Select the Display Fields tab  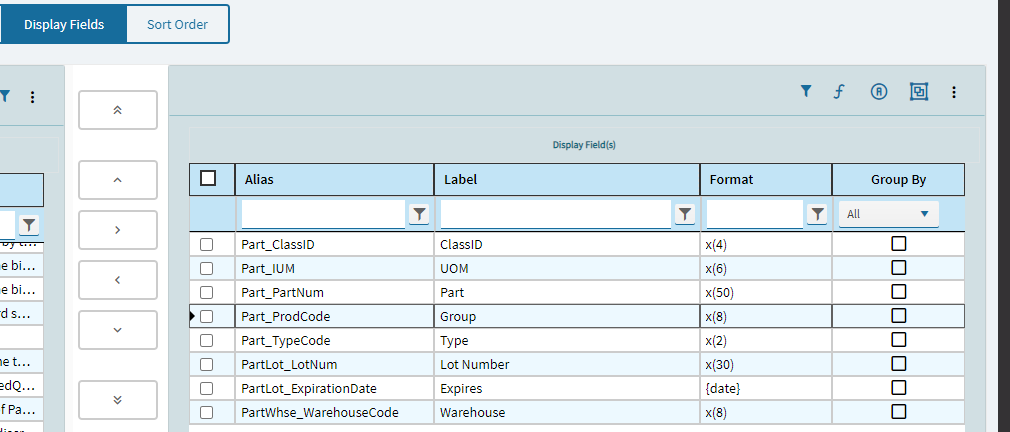pos(64,24)
